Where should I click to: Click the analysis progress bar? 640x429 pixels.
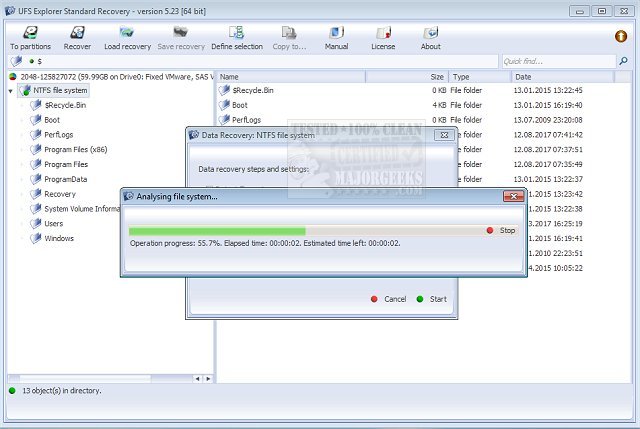(x=306, y=231)
